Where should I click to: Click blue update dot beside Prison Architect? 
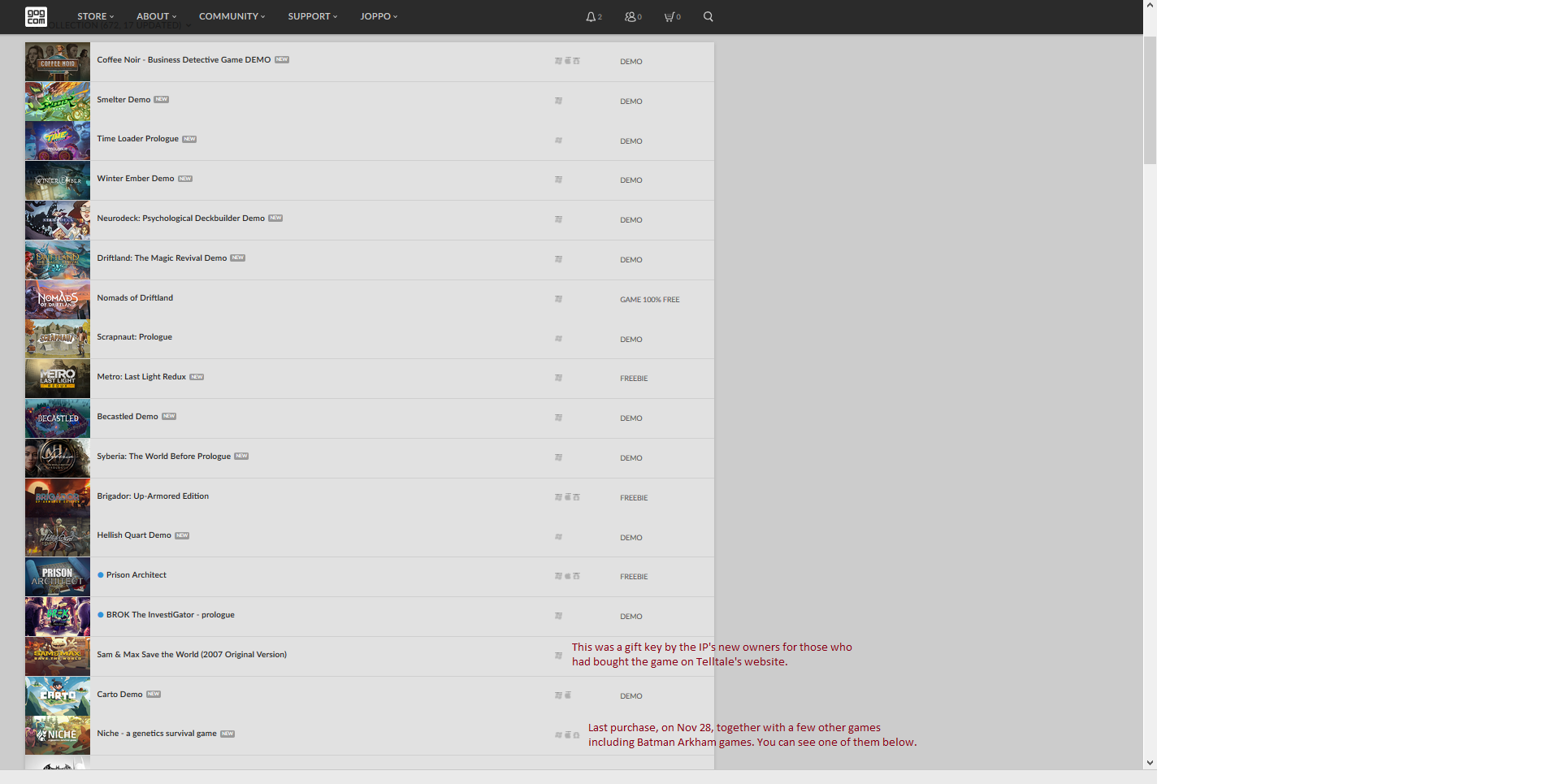click(x=100, y=575)
